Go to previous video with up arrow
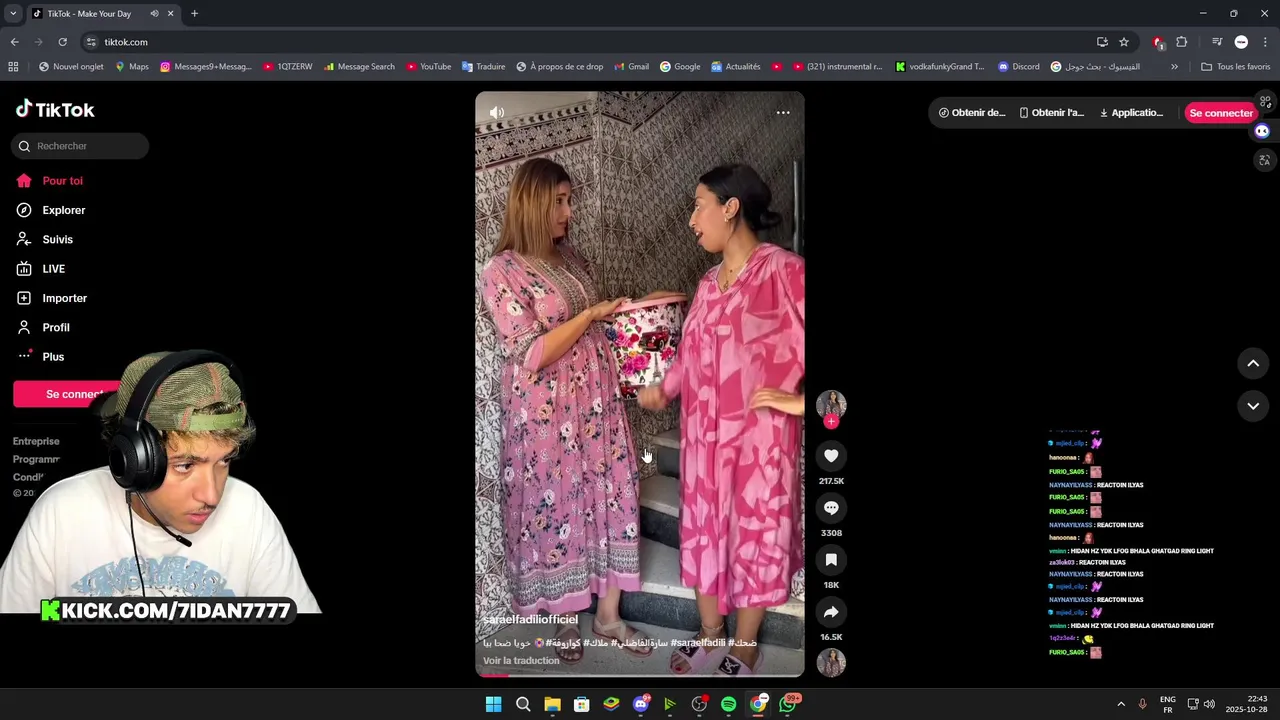The width and height of the screenshot is (1280, 720). click(x=1253, y=364)
